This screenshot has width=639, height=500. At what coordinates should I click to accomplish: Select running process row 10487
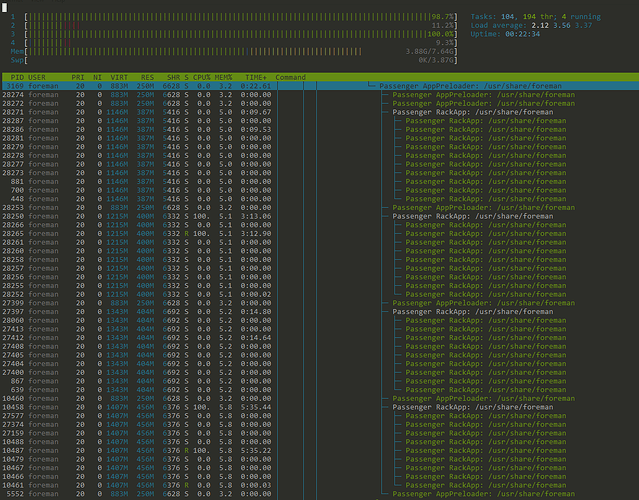(x=320, y=450)
